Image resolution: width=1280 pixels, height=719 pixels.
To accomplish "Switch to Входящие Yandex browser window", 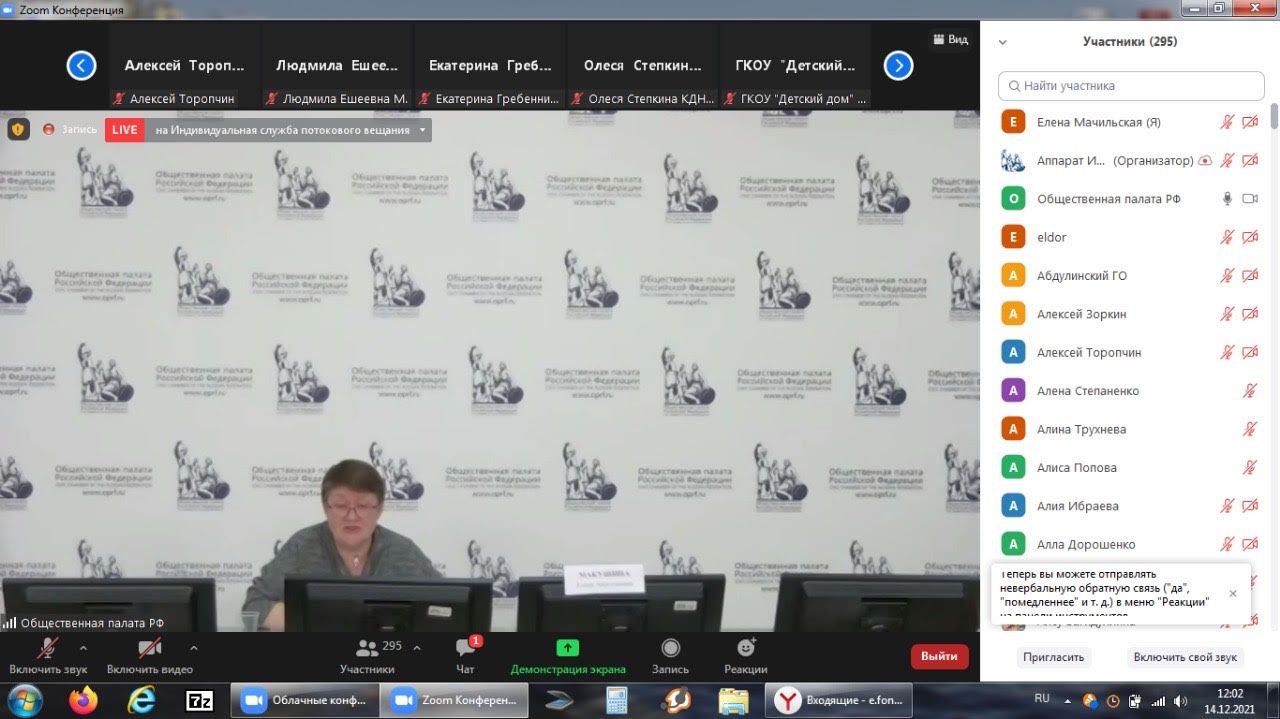I will click(x=840, y=700).
